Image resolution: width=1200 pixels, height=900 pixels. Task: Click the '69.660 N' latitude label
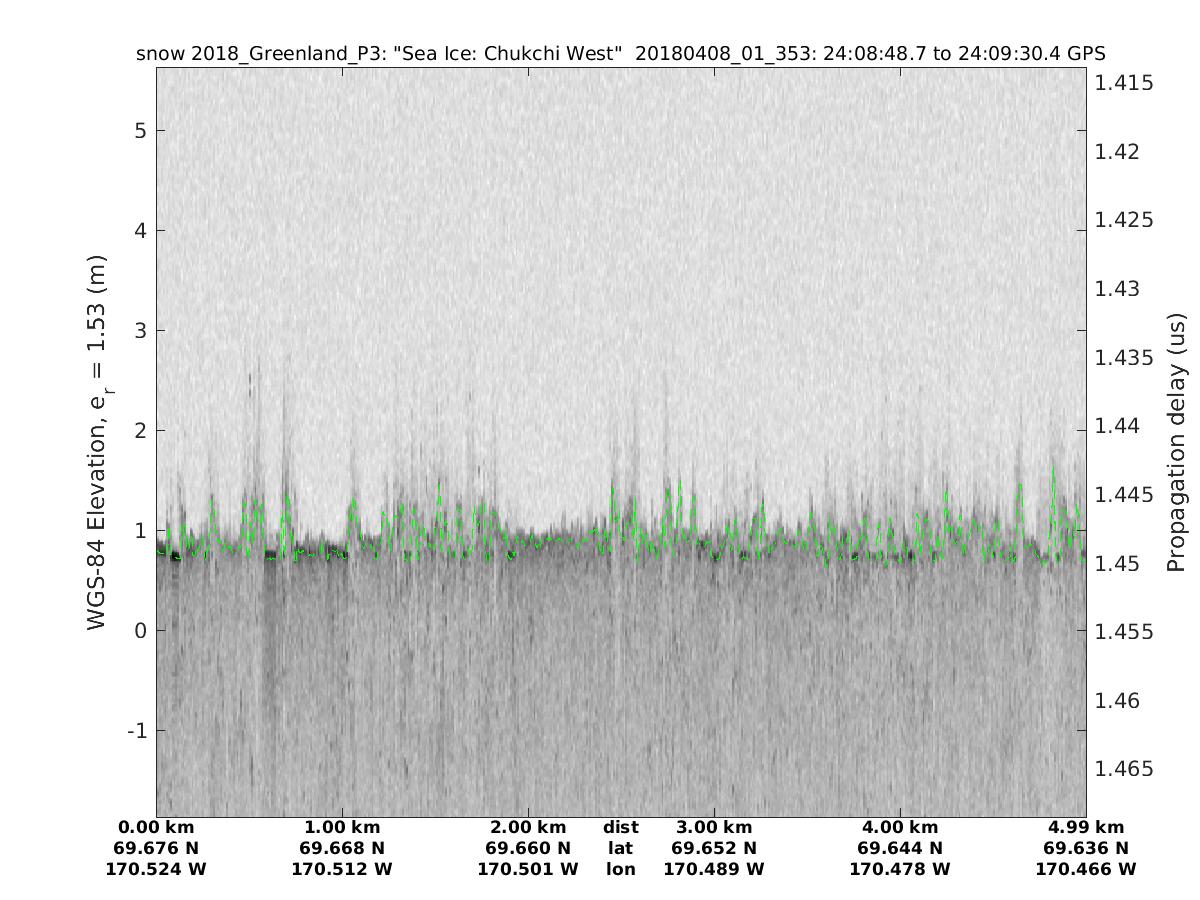(528, 848)
